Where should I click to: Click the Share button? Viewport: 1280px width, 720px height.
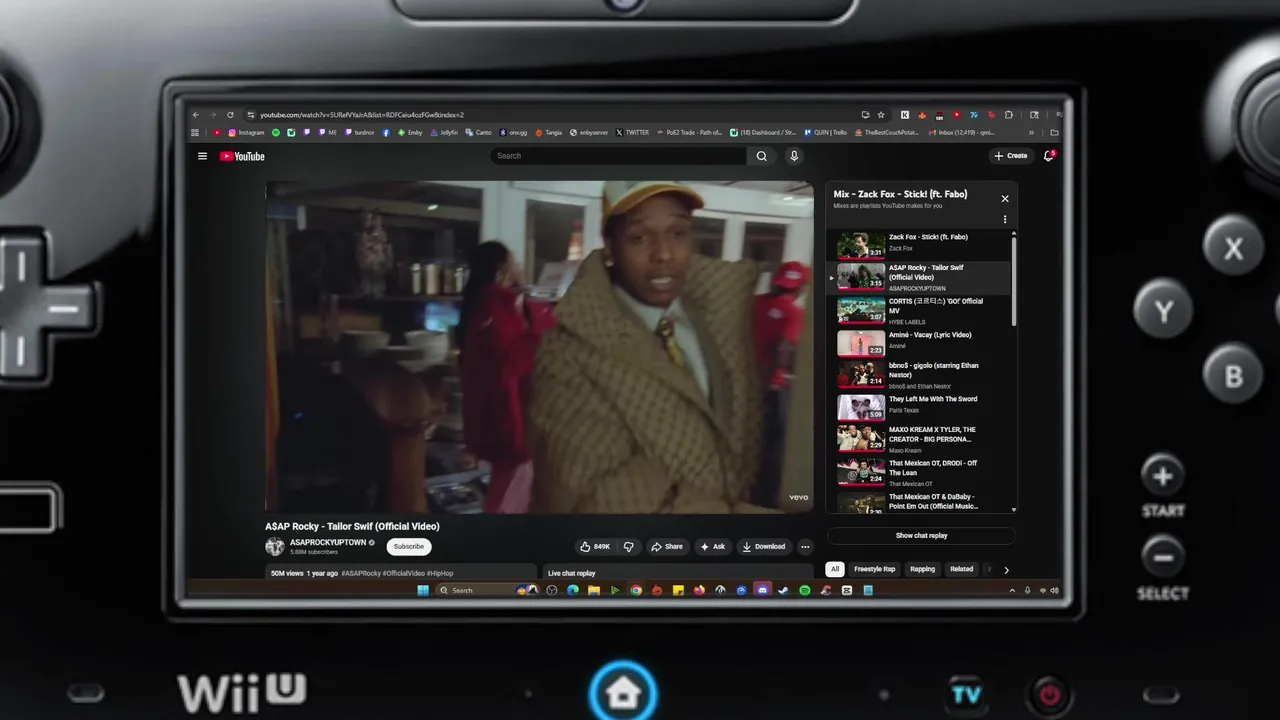pos(667,547)
